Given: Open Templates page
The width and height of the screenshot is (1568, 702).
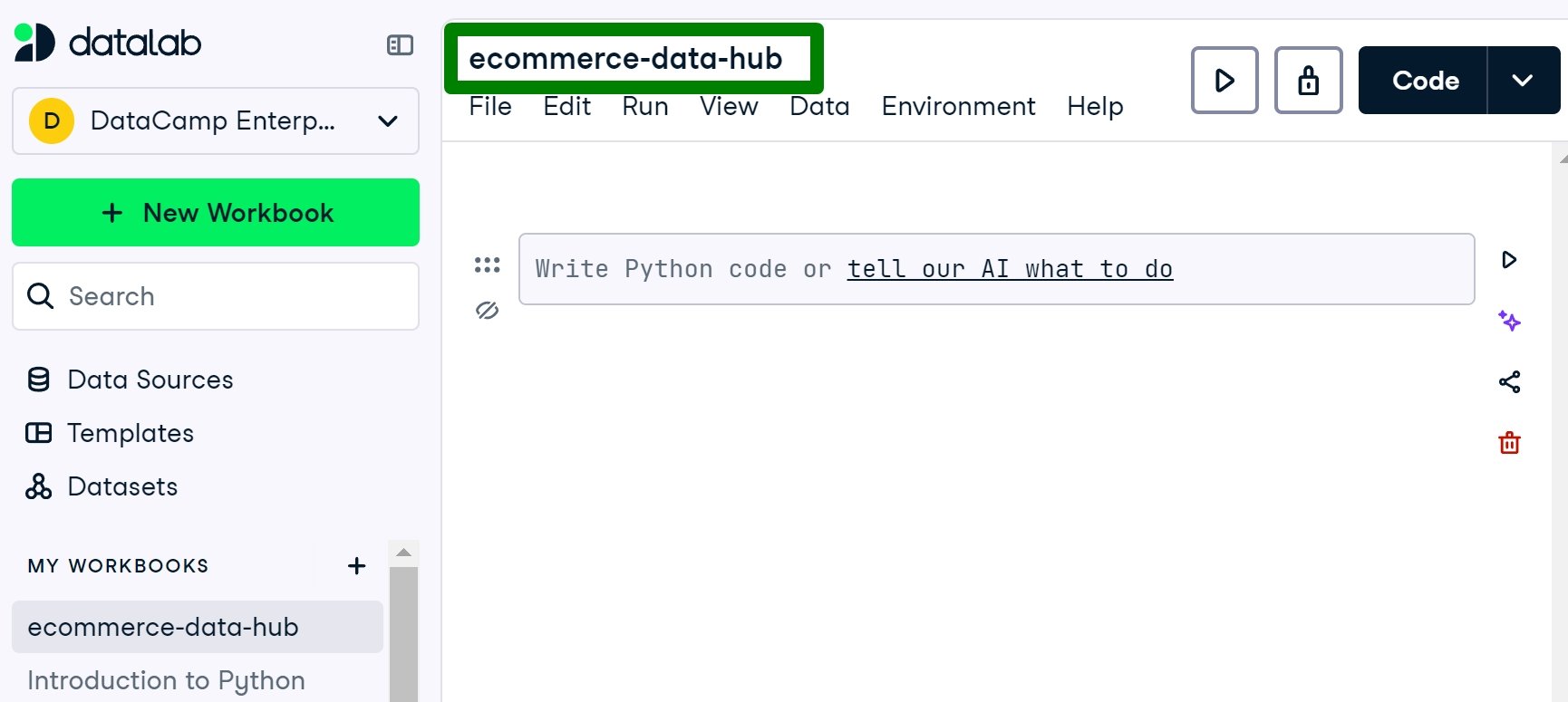Looking at the screenshot, I should pos(110,433).
